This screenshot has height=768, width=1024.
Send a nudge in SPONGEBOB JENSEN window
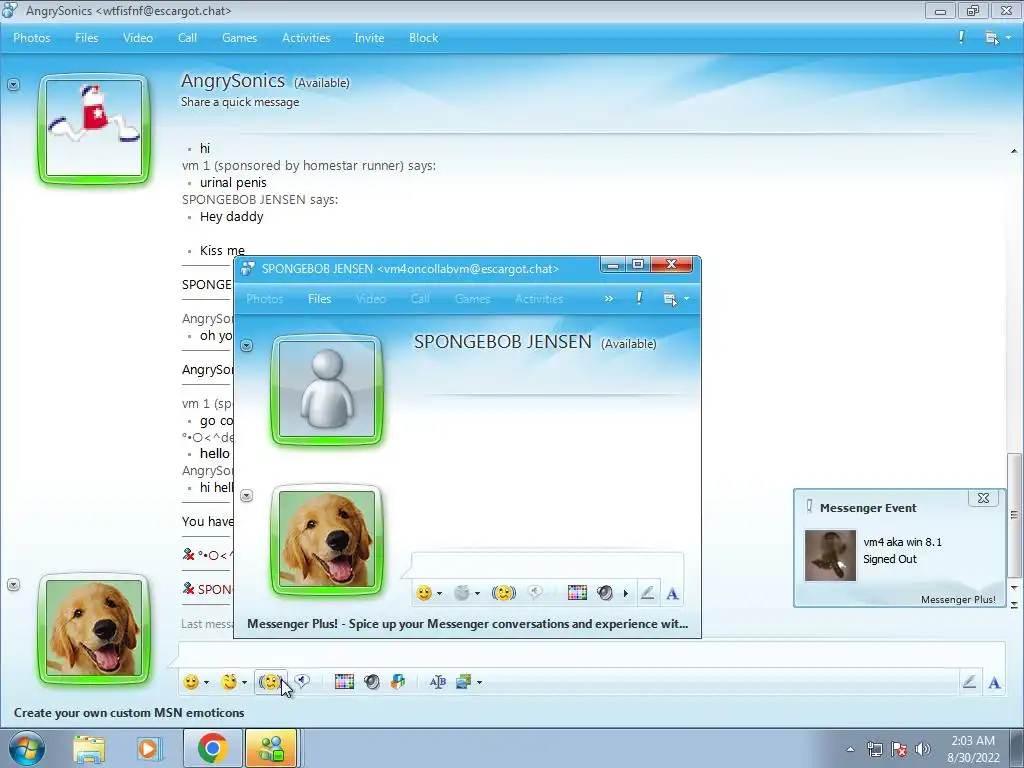pos(504,593)
